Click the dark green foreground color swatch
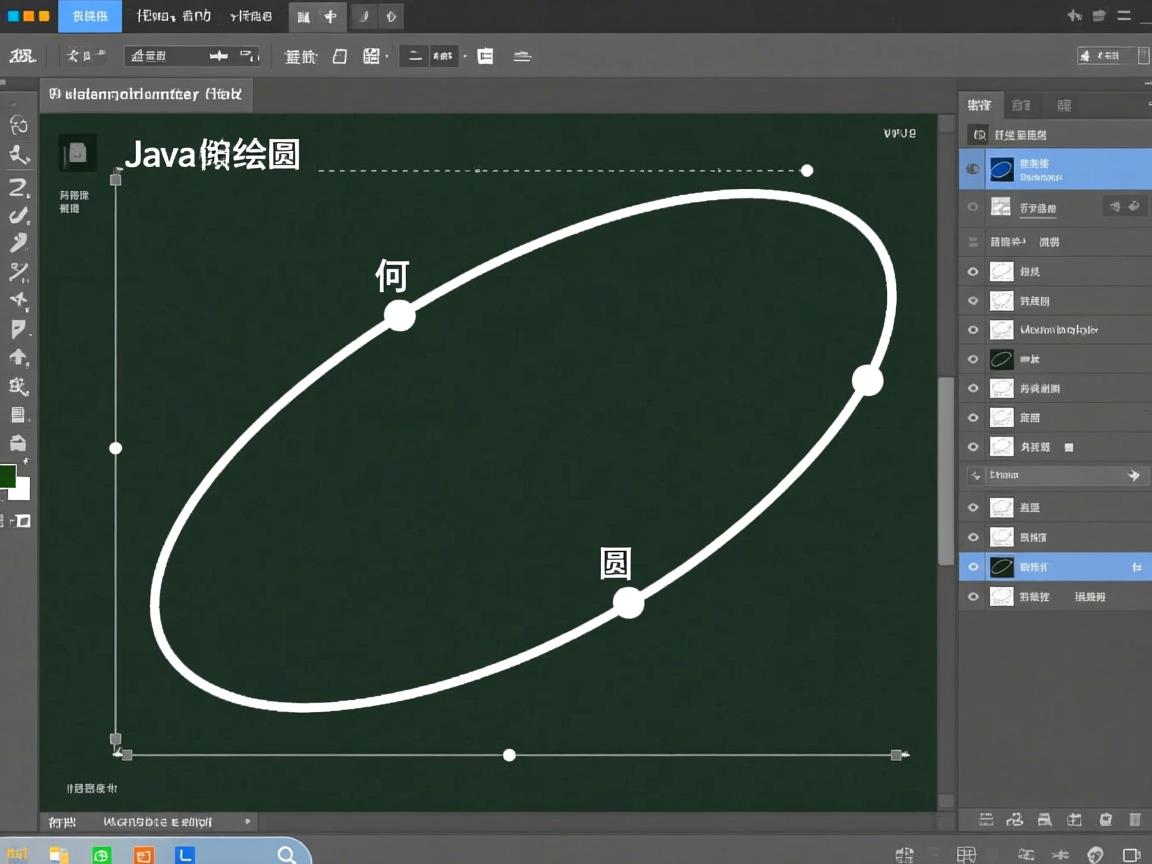 pos(8,477)
